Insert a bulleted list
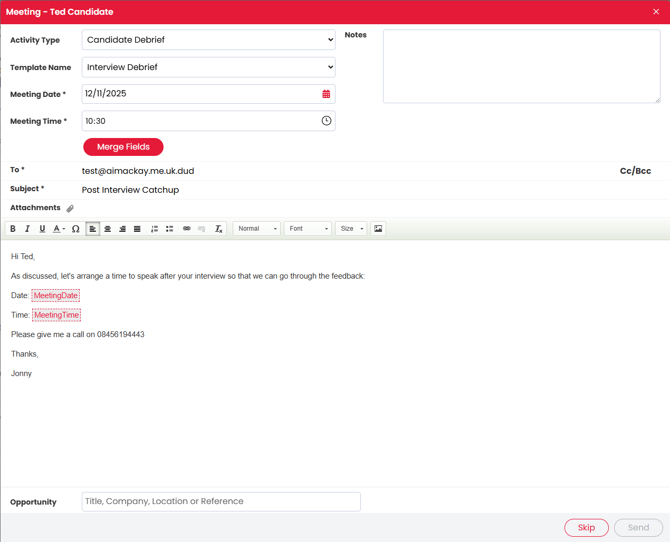Viewport: 670px width, 542px height. (x=169, y=229)
